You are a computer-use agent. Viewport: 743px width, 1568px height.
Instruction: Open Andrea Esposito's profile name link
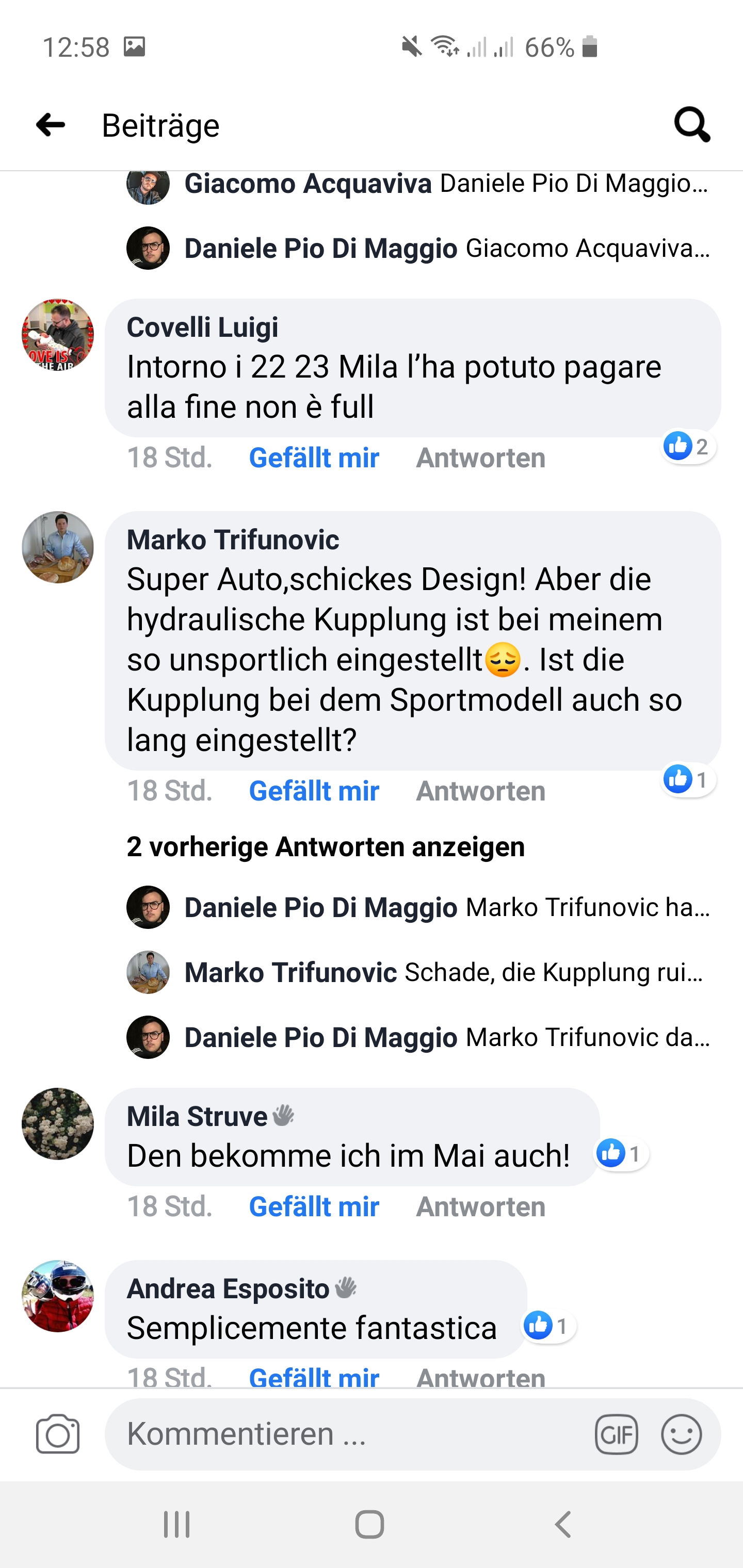tap(228, 1288)
